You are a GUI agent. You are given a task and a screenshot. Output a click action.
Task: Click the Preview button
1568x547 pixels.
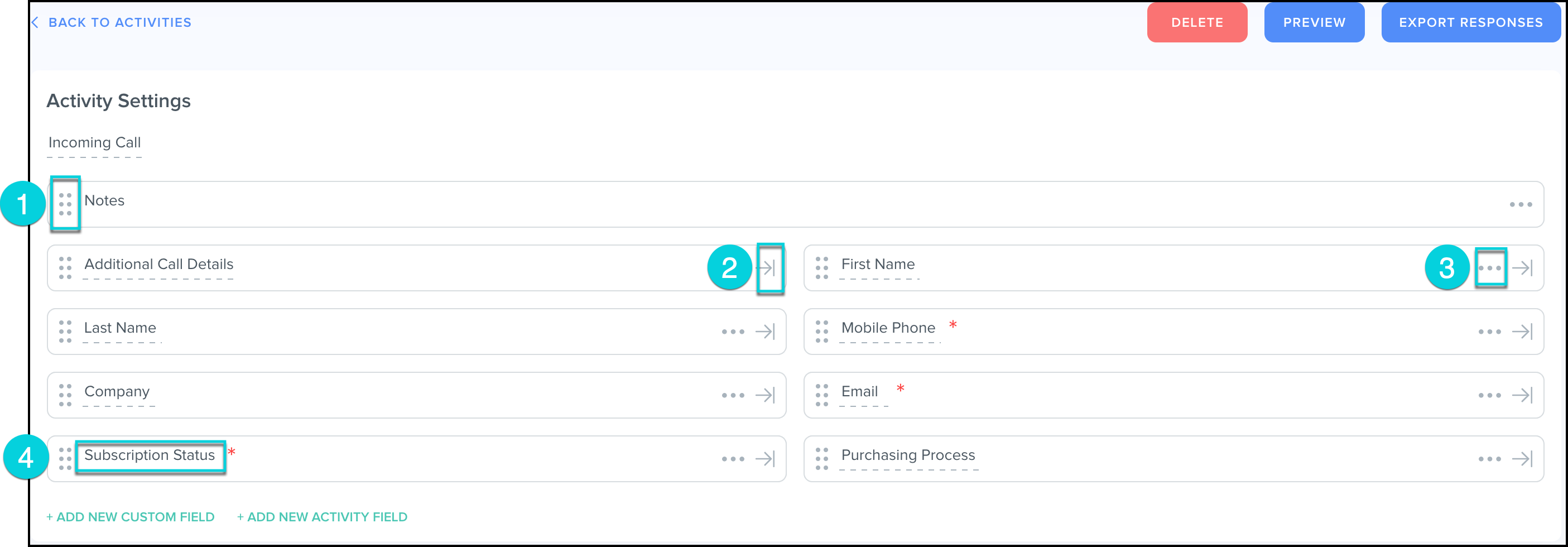pos(1314,22)
